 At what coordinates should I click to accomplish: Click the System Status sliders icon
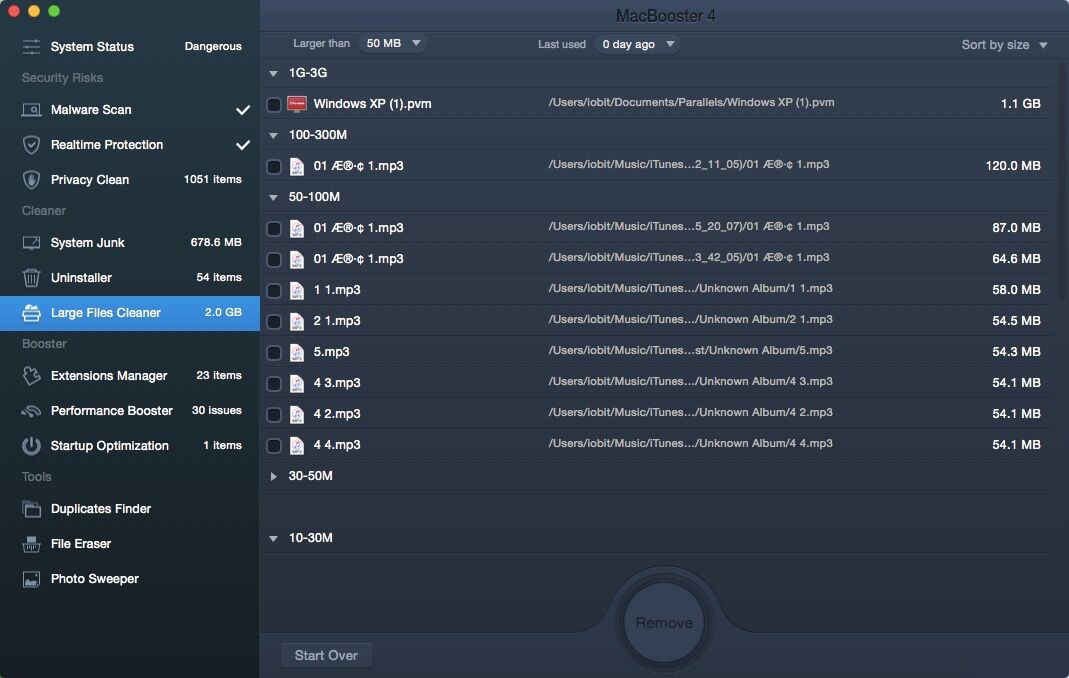(x=31, y=46)
